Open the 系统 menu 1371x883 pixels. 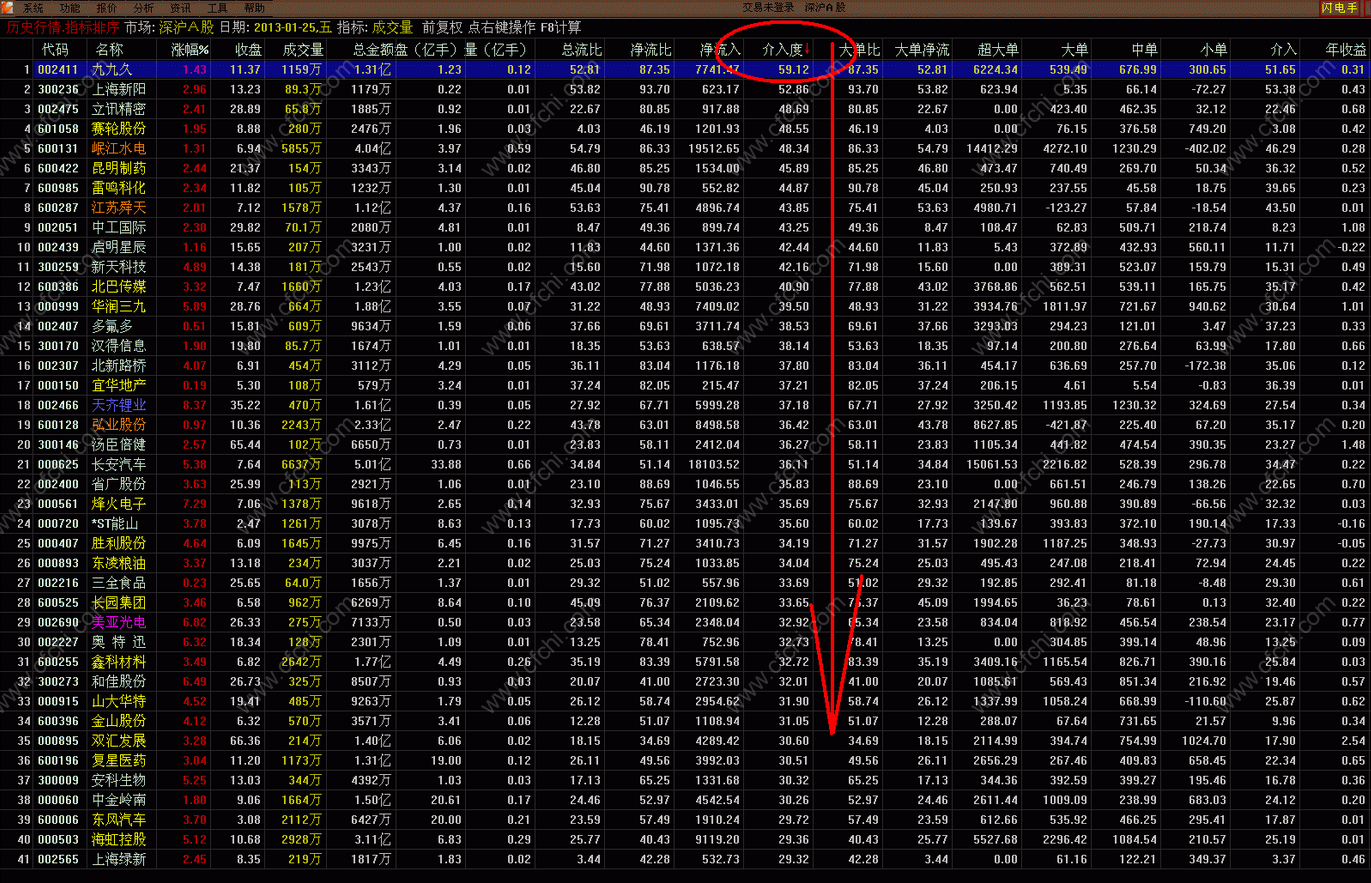33,7
